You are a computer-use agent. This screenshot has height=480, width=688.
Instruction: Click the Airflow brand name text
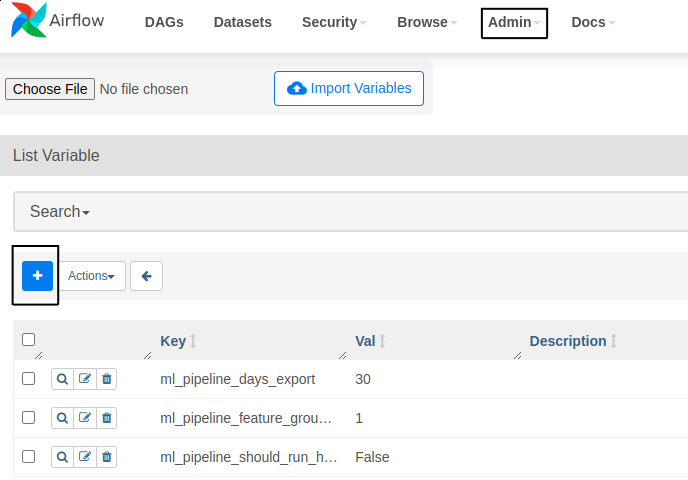[77, 20]
